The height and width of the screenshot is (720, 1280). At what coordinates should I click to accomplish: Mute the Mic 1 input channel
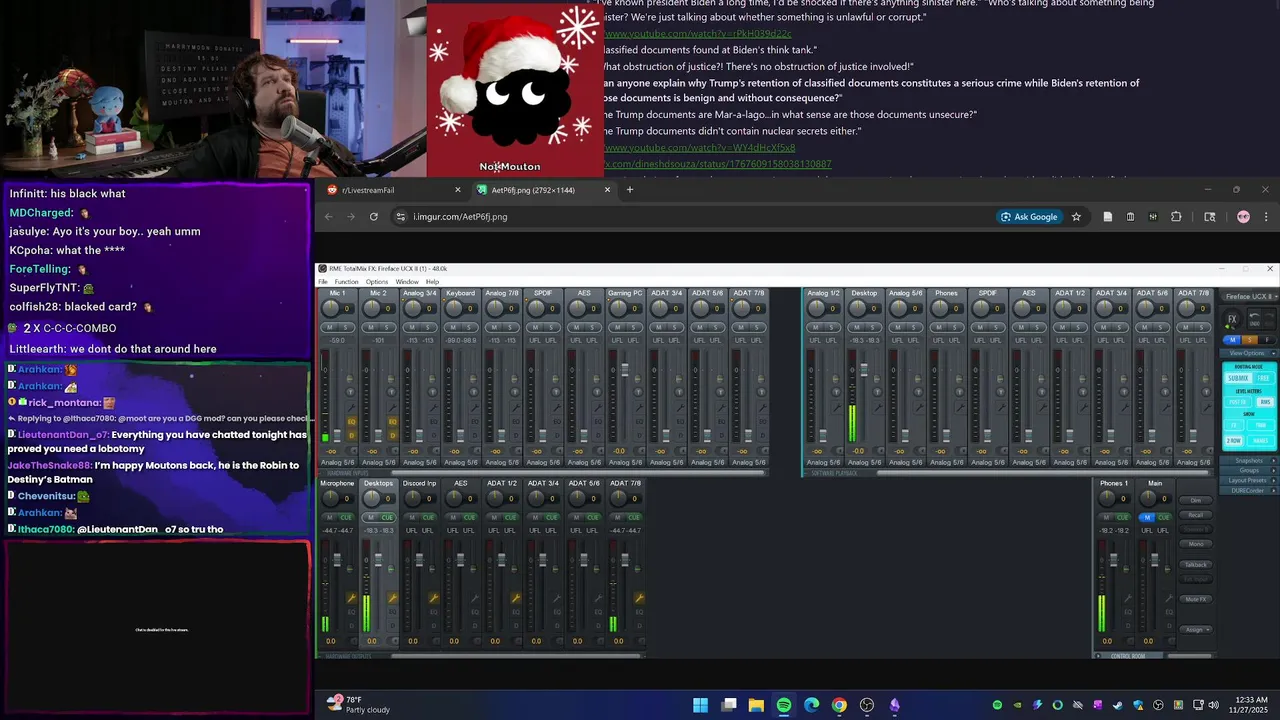[x=330, y=327]
